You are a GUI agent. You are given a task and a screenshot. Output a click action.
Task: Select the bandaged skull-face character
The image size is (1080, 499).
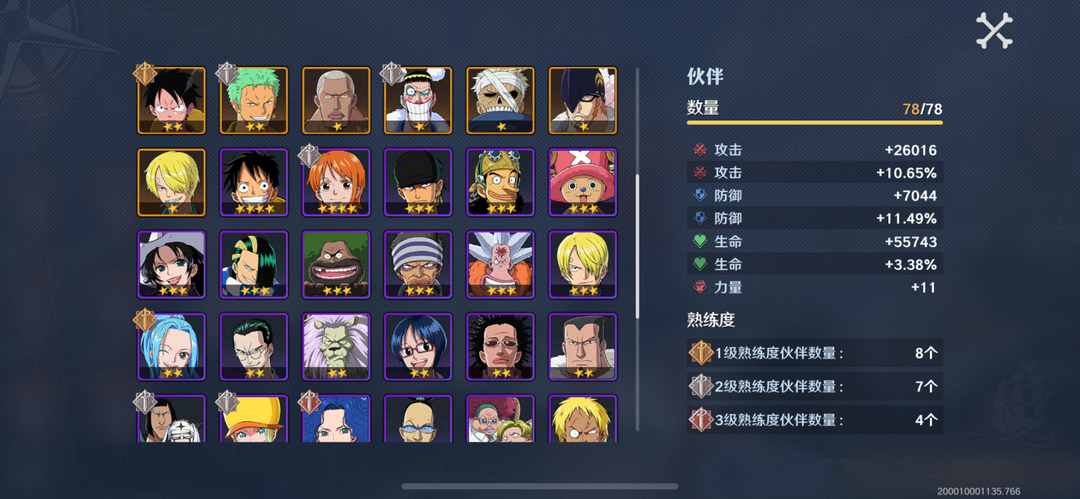tap(500, 100)
